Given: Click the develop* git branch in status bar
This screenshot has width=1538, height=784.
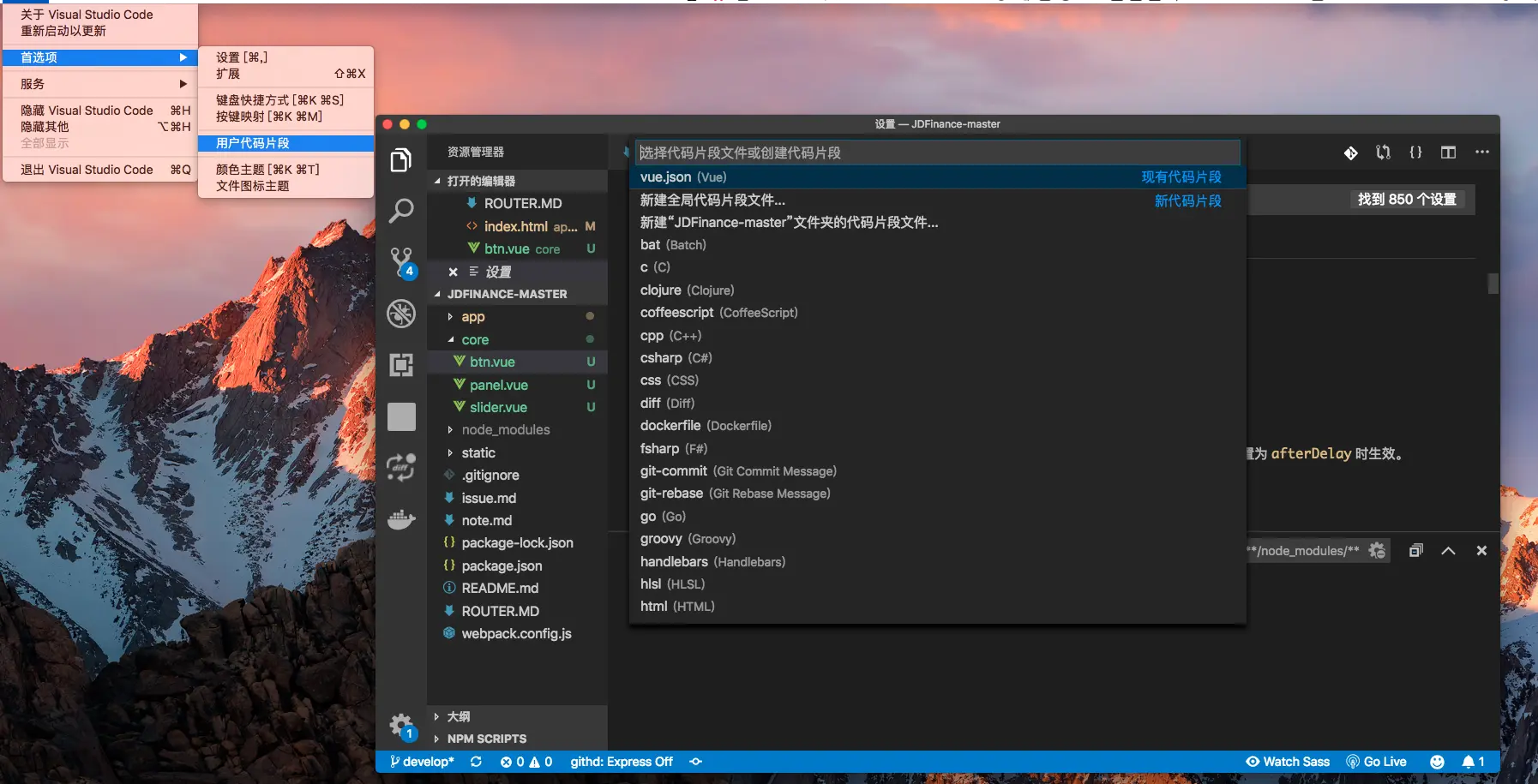Looking at the screenshot, I should 422,762.
